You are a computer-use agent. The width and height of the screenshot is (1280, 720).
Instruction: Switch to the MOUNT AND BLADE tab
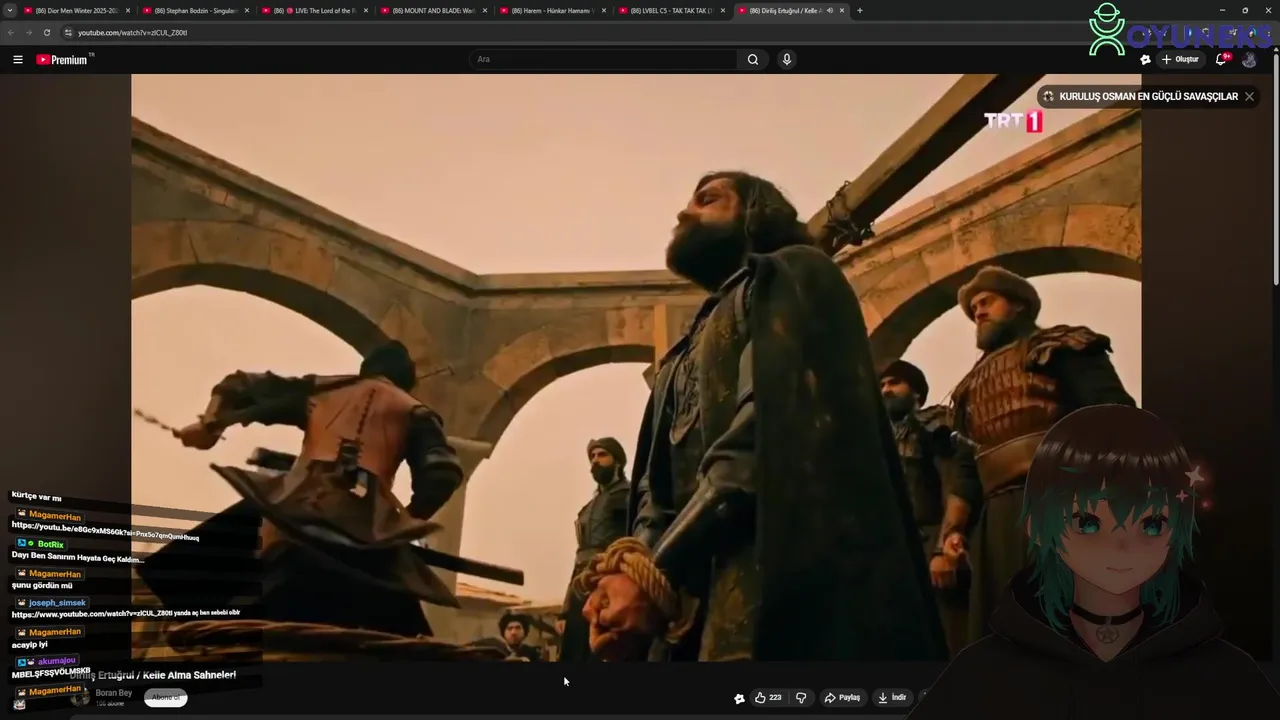pos(433,10)
